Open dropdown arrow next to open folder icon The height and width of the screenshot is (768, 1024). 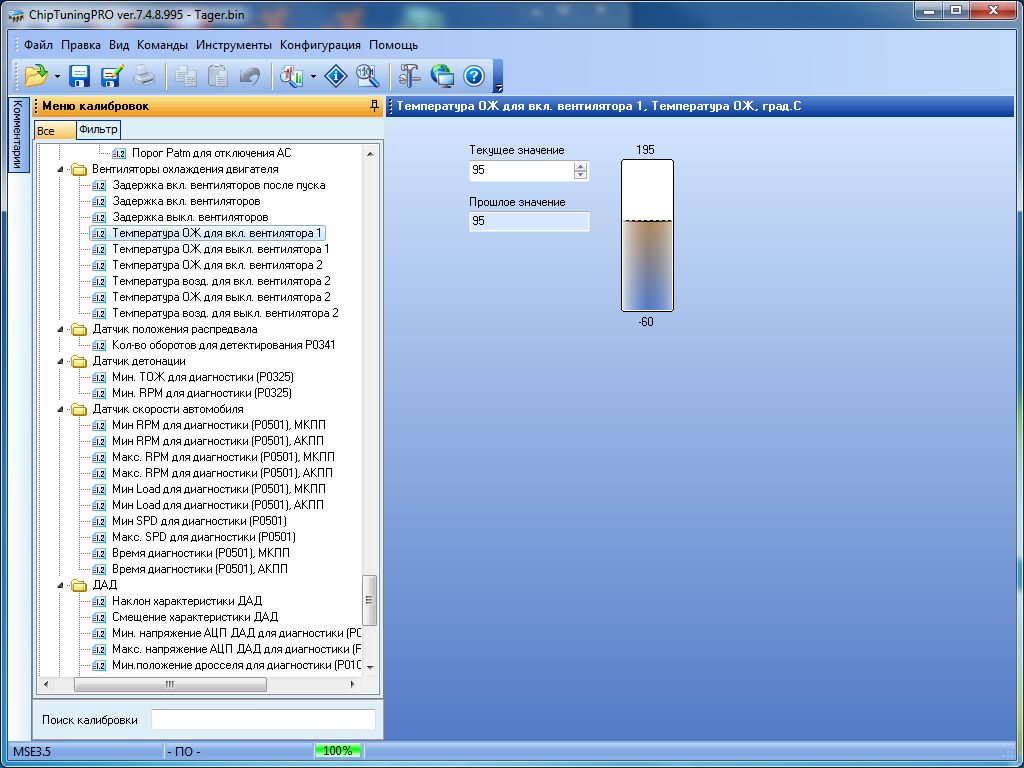tap(58, 76)
